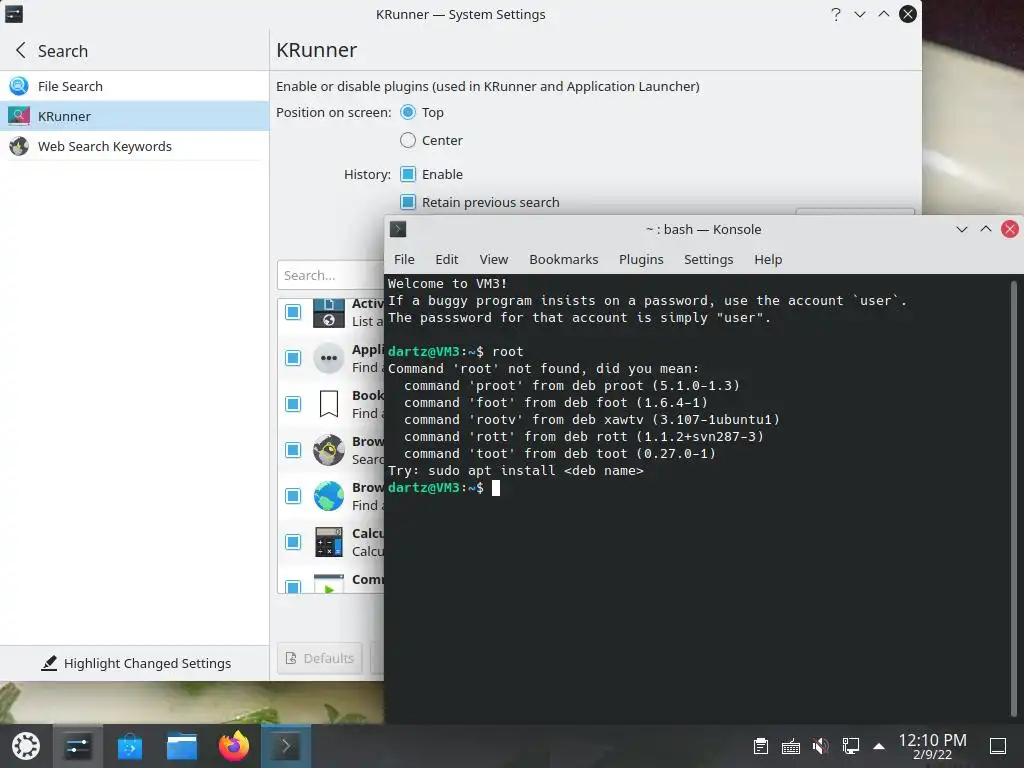The width and height of the screenshot is (1024, 768).
Task: Open the Konsole File menu
Action: (x=404, y=259)
